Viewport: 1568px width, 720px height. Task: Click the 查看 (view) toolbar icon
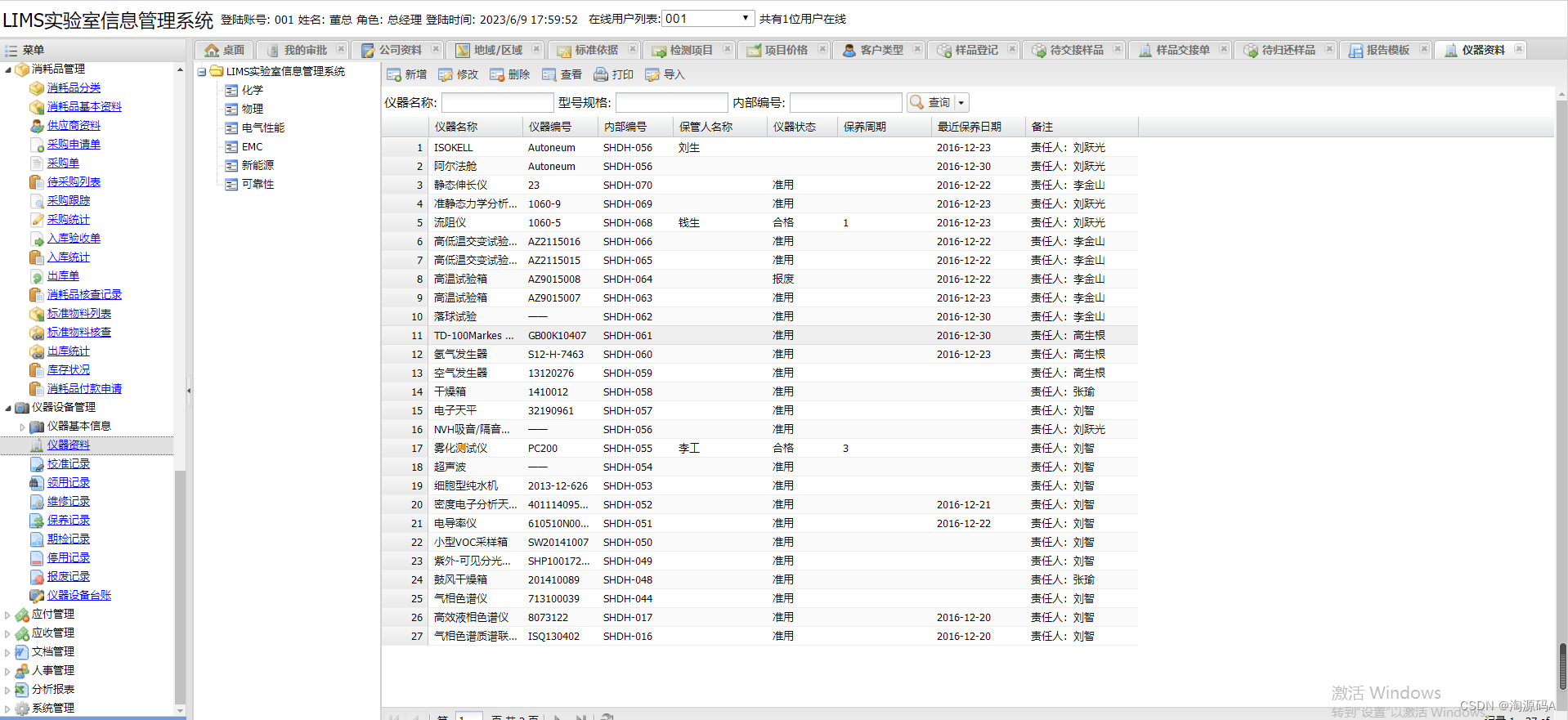pyautogui.click(x=549, y=74)
